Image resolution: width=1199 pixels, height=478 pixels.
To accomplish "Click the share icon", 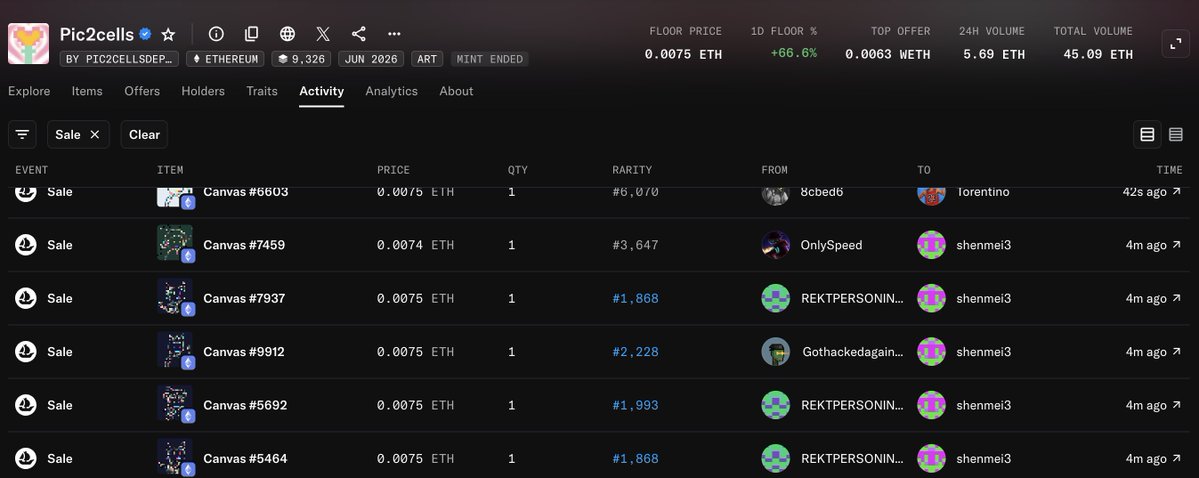I will click(x=359, y=34).
